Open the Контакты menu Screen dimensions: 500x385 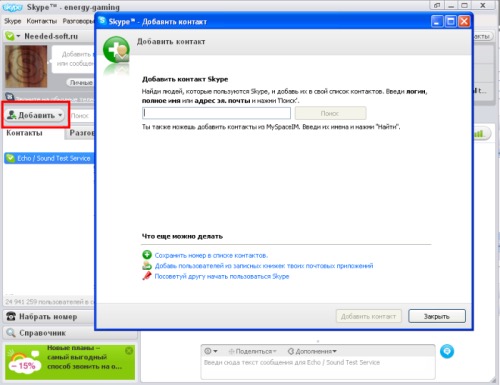click(42, 21)
